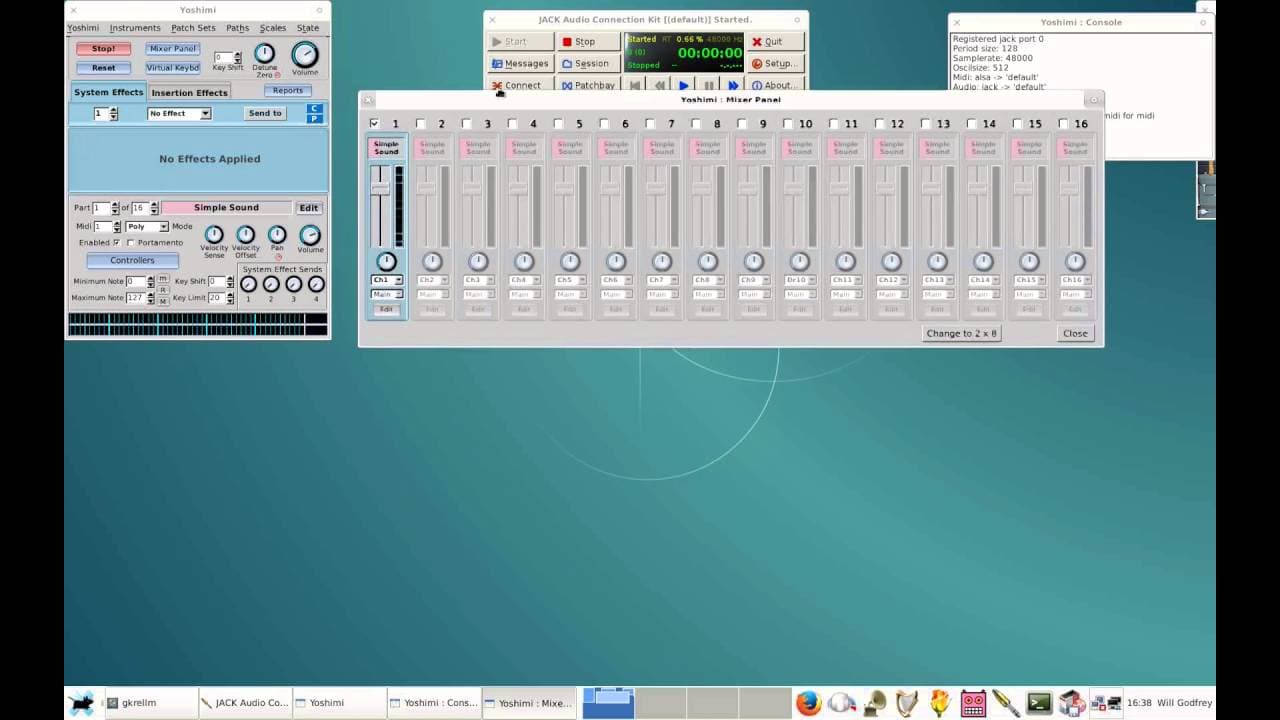
Task: Enable mixer channel 10 checkbox
Action: point(789,124)
